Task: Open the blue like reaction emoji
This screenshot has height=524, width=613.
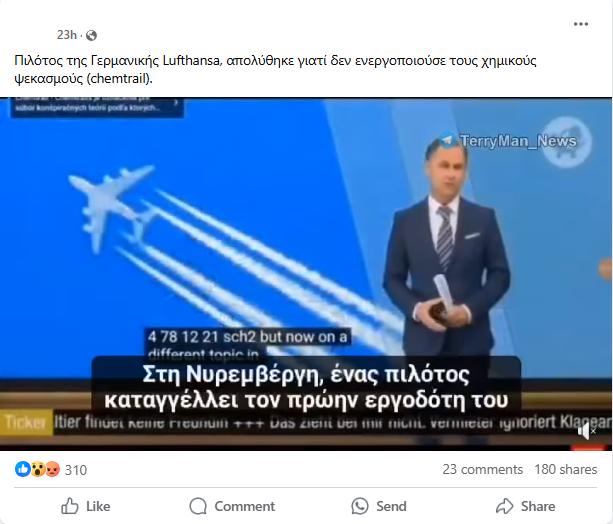Action: pos(22,469)
